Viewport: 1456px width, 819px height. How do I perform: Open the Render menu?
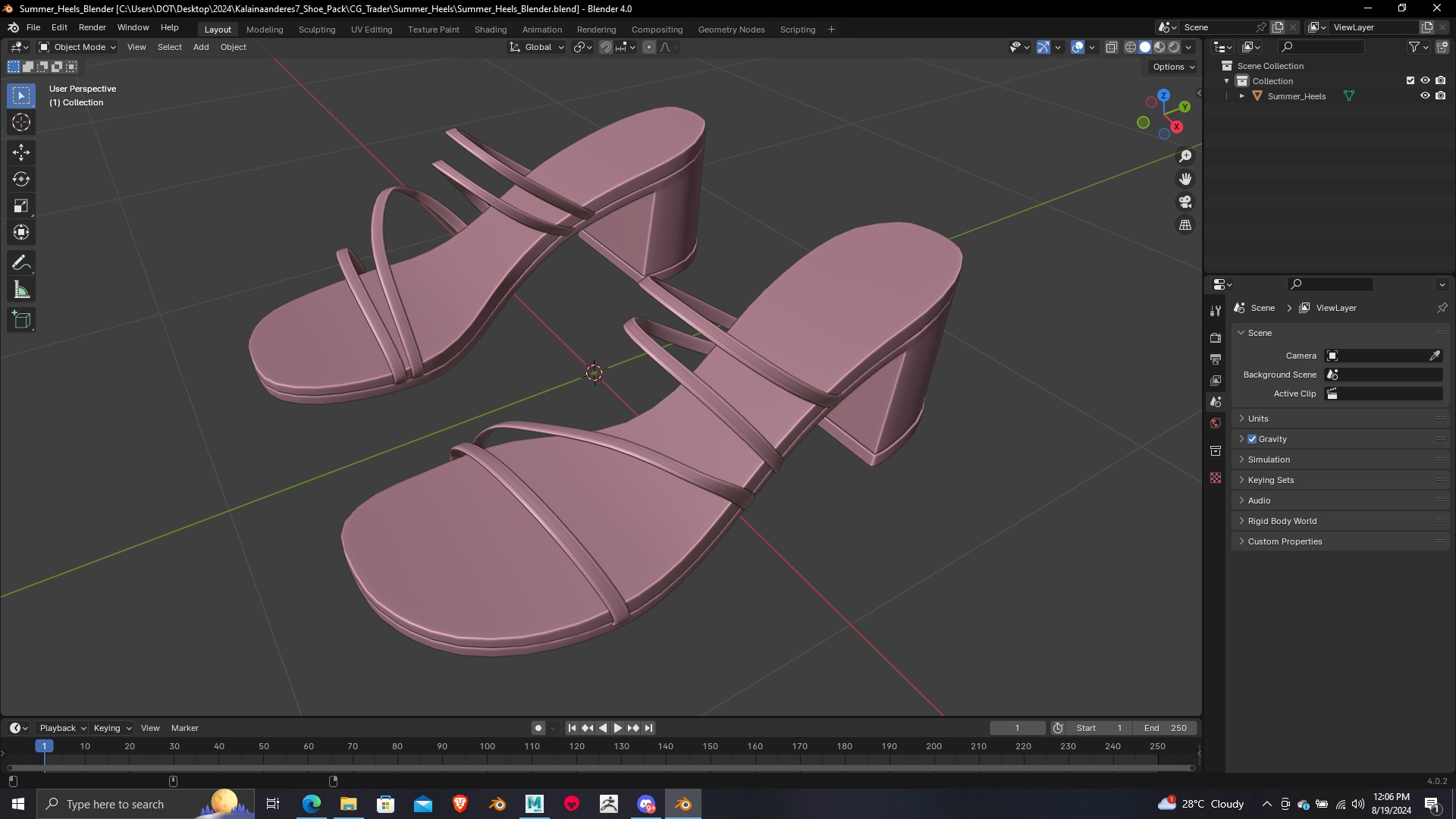(x=93, y=27)
